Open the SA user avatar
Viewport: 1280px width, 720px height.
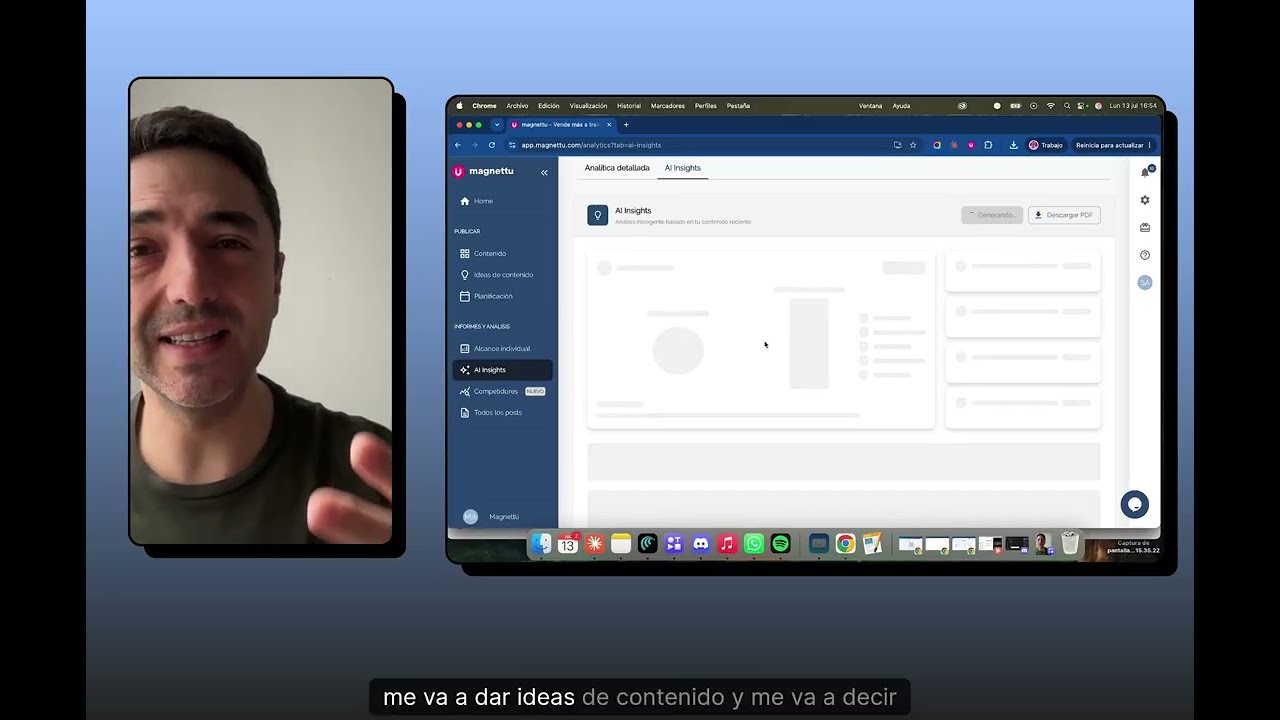coord(1145,283)
